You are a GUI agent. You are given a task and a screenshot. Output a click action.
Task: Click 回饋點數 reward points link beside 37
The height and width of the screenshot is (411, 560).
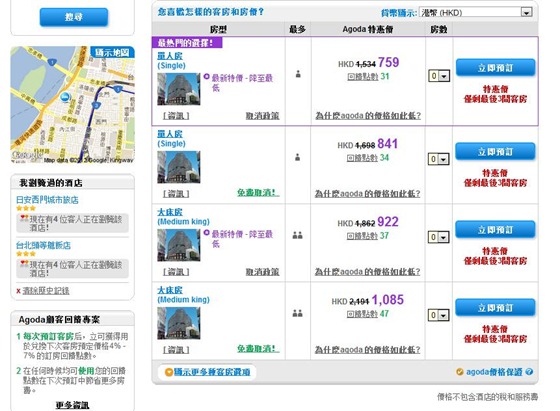(x=362, y=236)
